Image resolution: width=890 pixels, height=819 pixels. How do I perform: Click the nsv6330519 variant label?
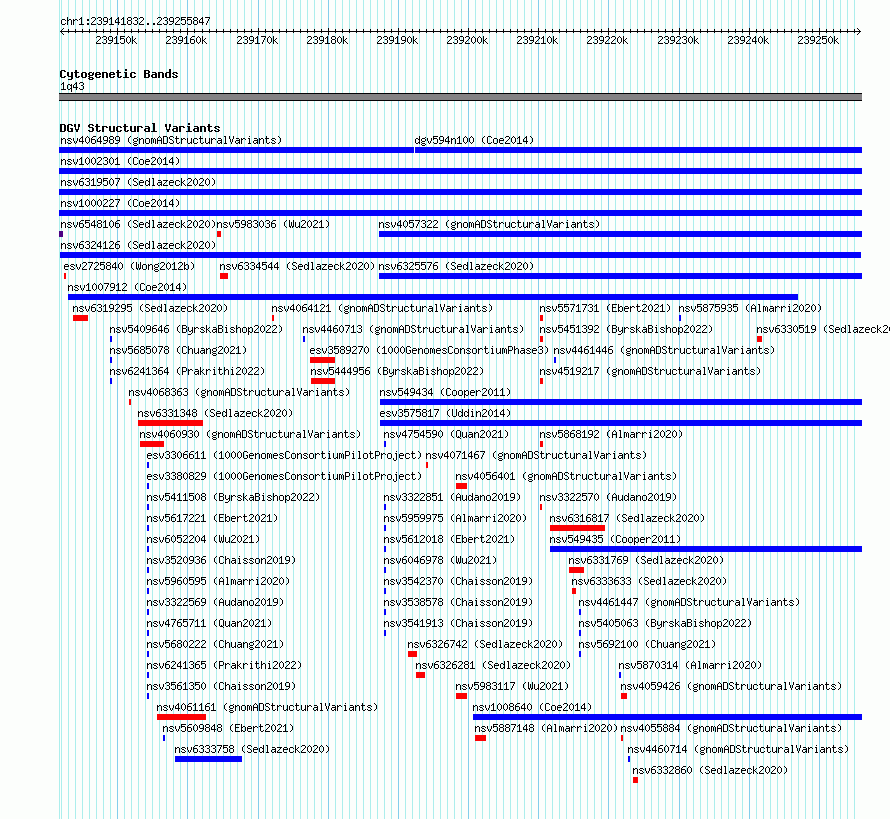point(822,329)
